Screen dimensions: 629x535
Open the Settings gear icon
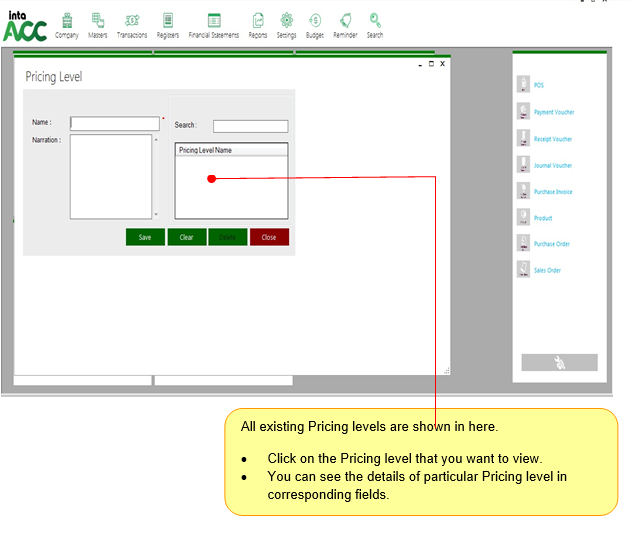(286, 23)
